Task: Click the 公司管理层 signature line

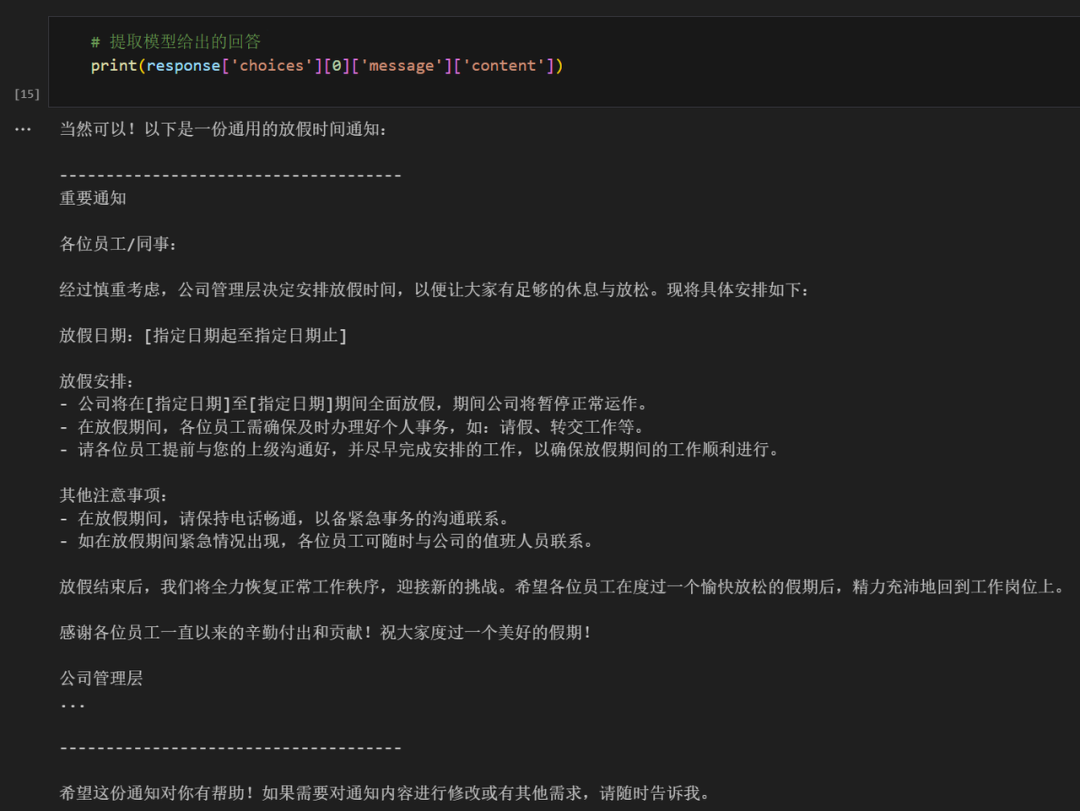Action: (x=100, y=678)
